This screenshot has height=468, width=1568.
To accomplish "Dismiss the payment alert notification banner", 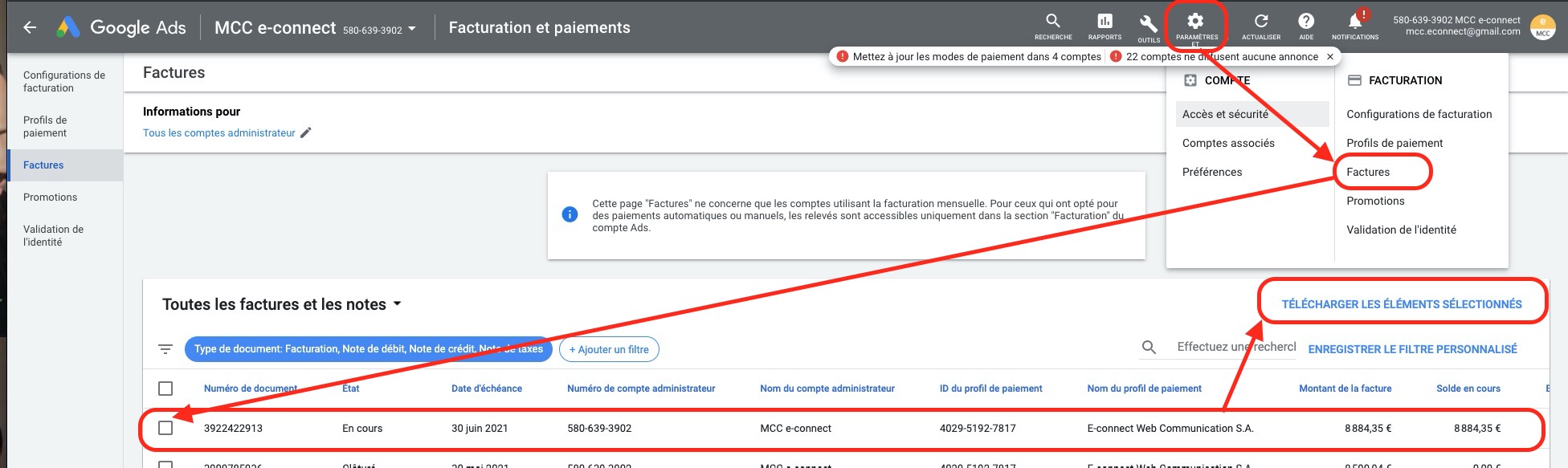I will (x=1330, y=57).
